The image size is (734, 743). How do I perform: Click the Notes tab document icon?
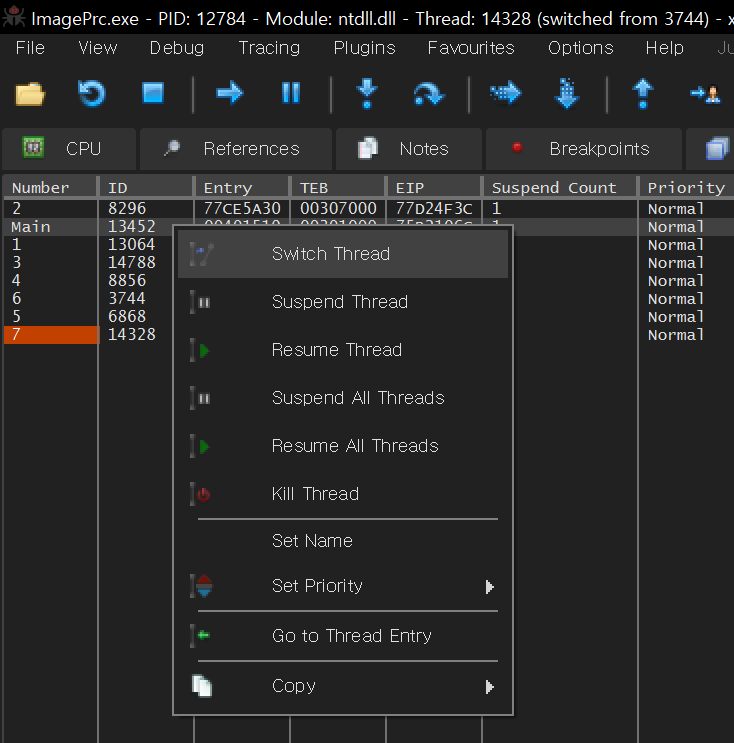[x=368, y=148]
